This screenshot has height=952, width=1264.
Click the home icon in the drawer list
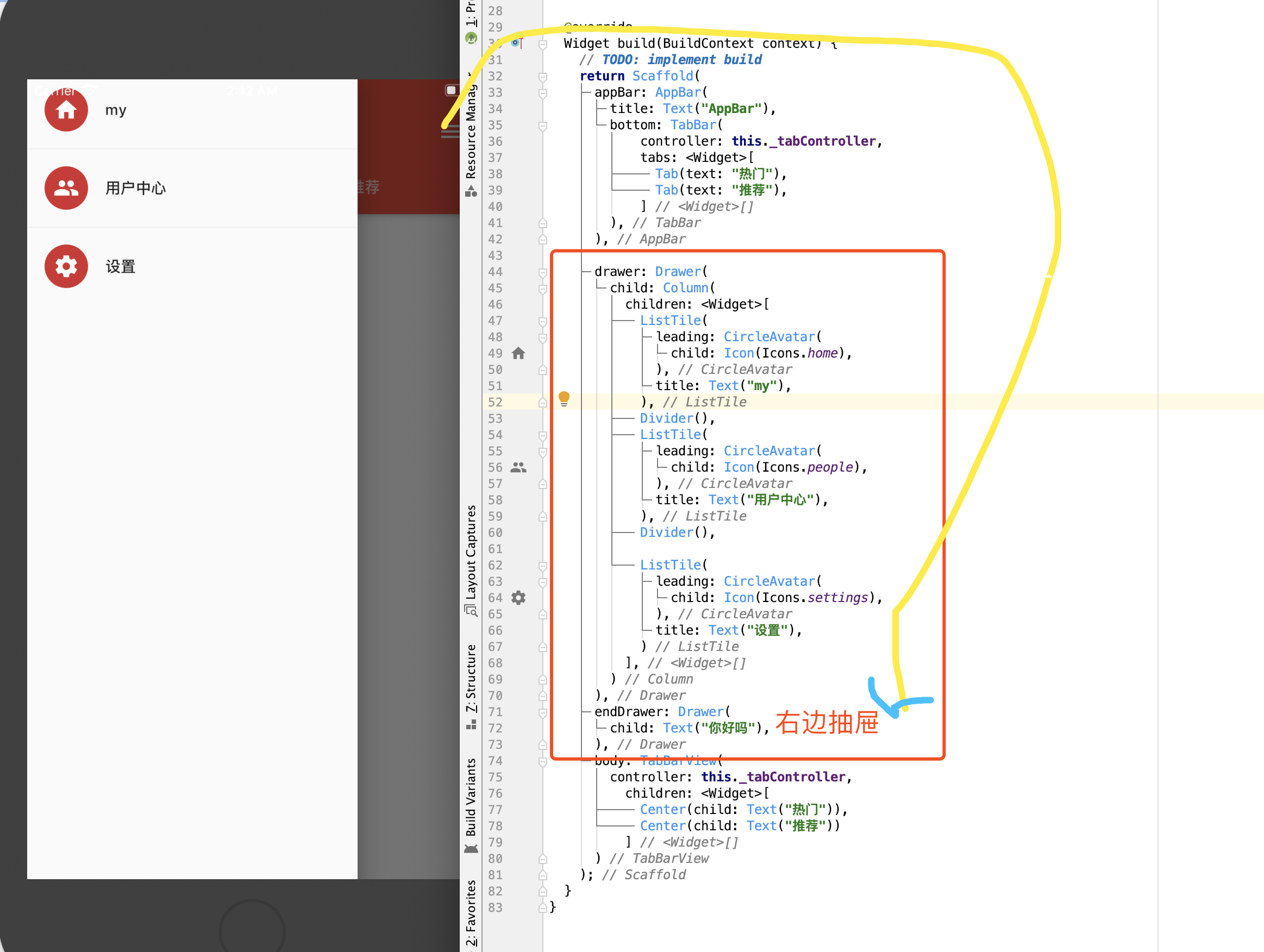(x=66, y=110)
